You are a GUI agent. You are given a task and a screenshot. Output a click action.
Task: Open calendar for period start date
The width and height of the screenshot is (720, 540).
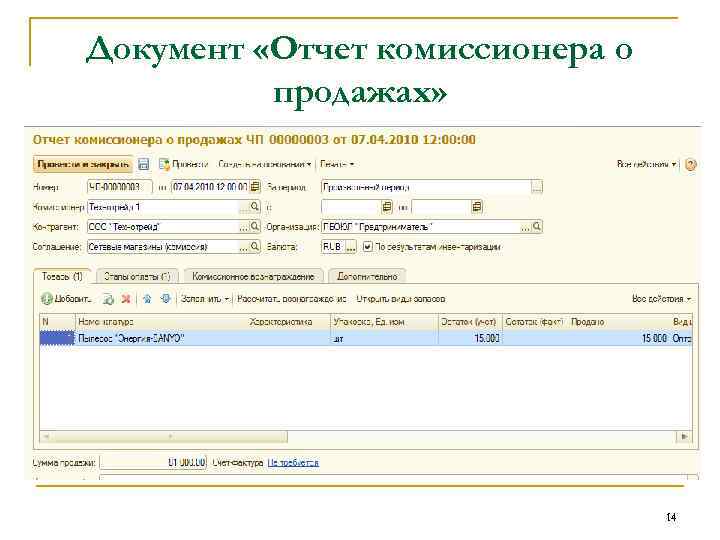387,207
